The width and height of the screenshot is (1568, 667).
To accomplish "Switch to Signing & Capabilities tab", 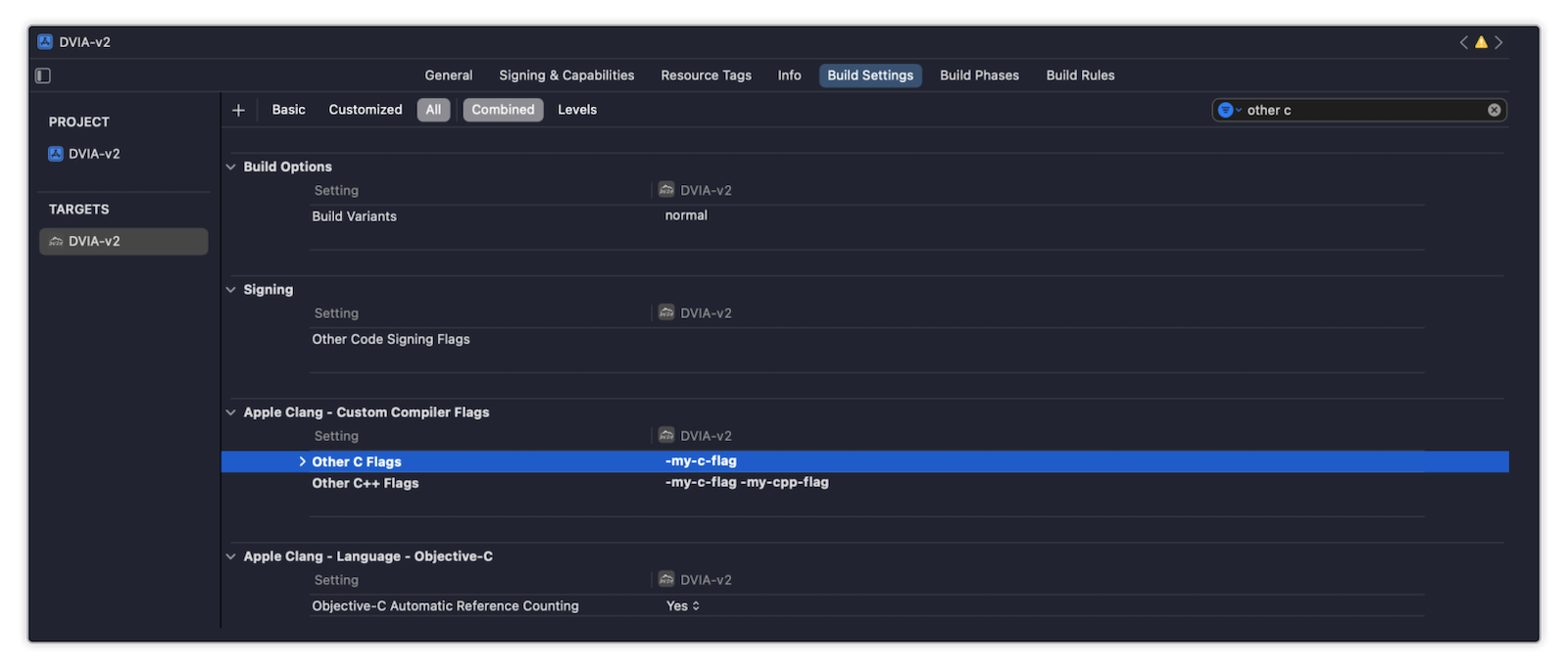I will (x=566, y=75).
